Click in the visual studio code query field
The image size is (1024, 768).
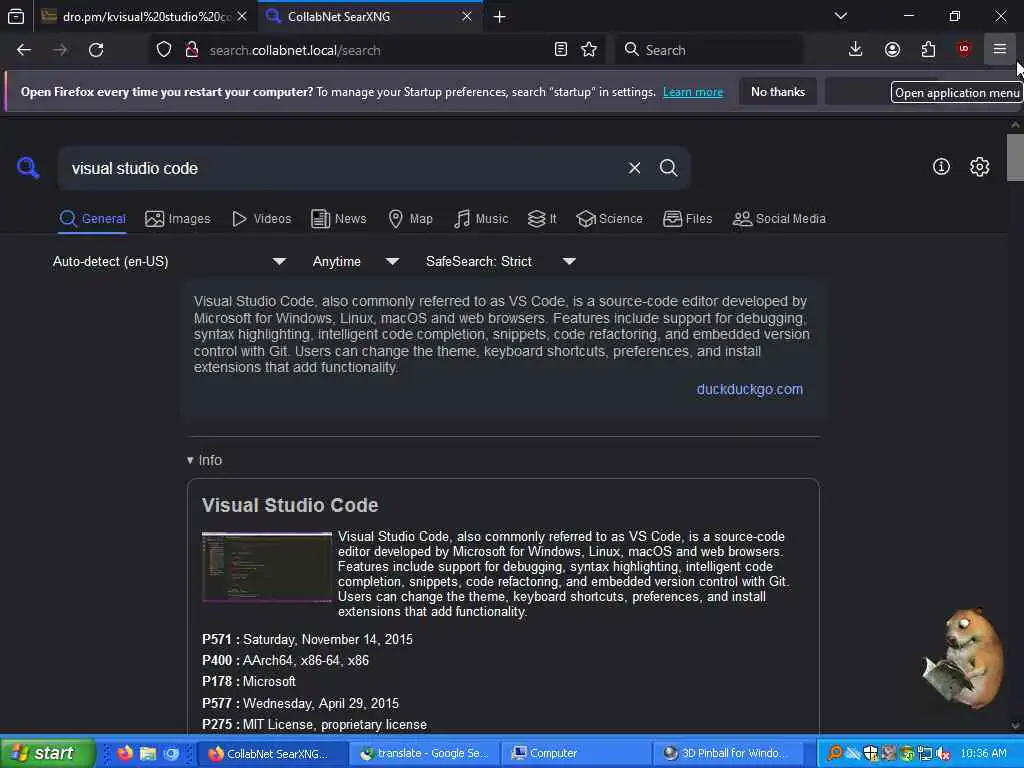pyautogui.click(x=340, y=168)
